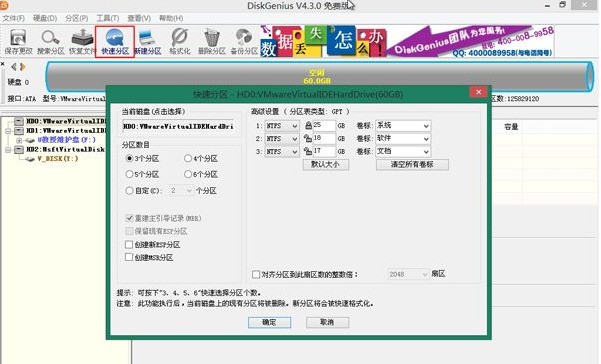Image resolution: width=601 pixels, height=364 pixels.
Task: Click the 容量 column header in the main window
Action: pos(511,127)
